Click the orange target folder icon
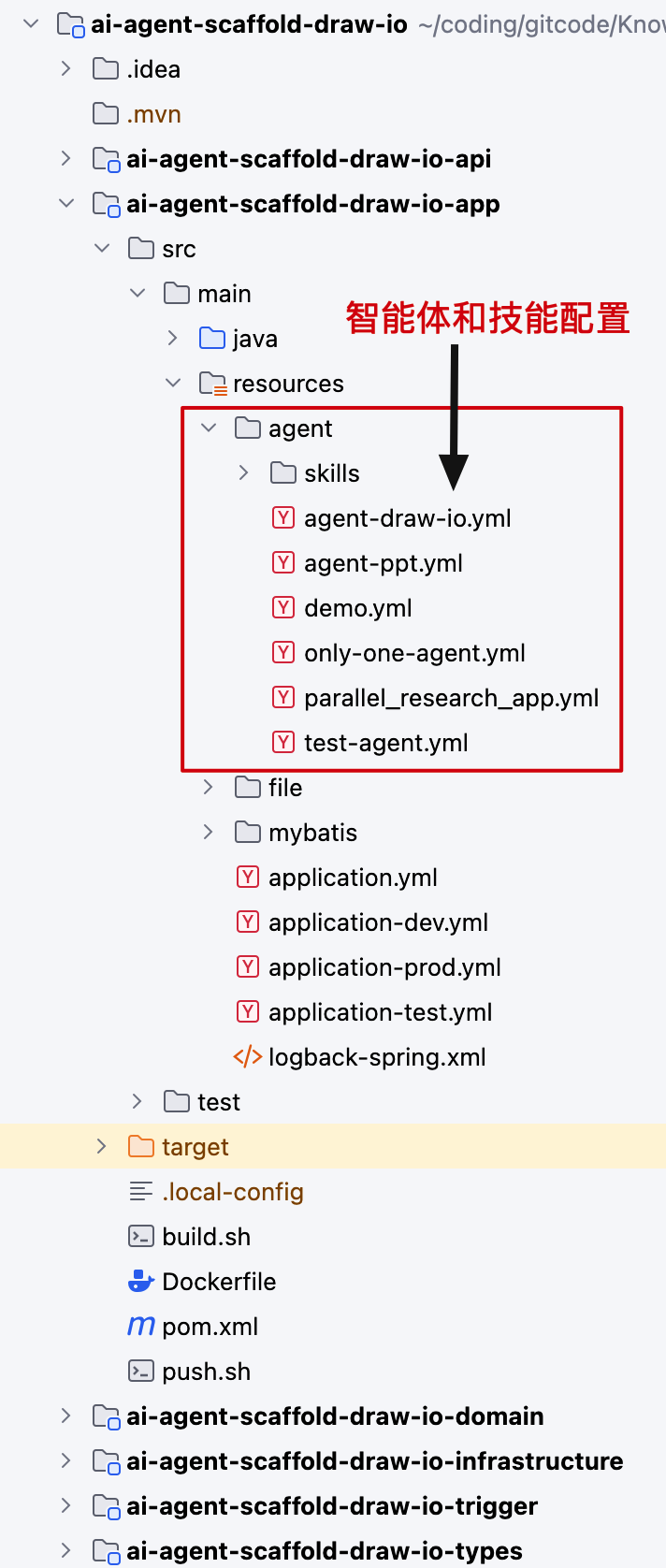Viewport: 666px width, 1568px height. [140, 1146]
